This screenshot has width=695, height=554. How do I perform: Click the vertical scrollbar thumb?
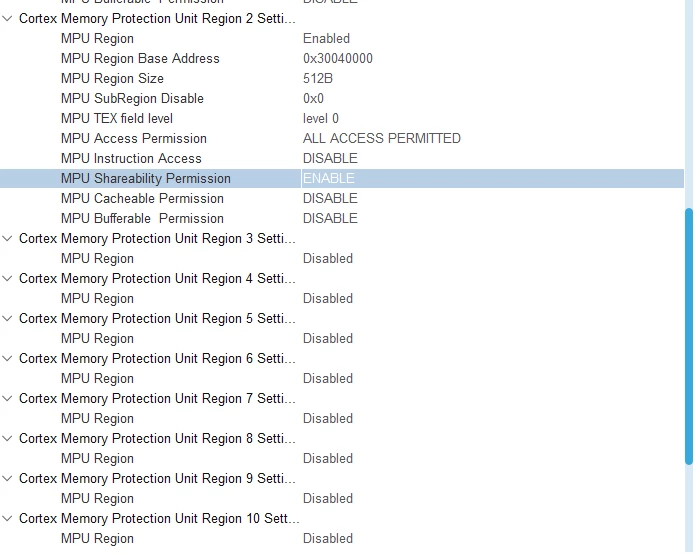[x=689, y=336]
